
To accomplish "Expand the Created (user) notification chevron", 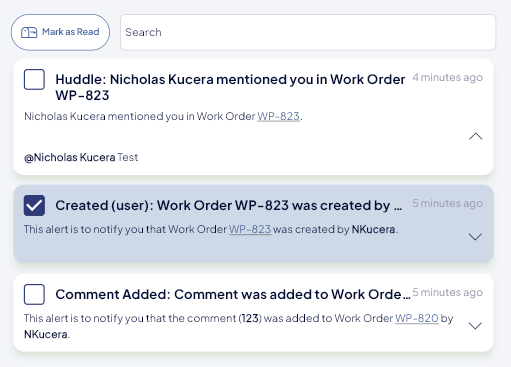I will (x=475, y=237).
